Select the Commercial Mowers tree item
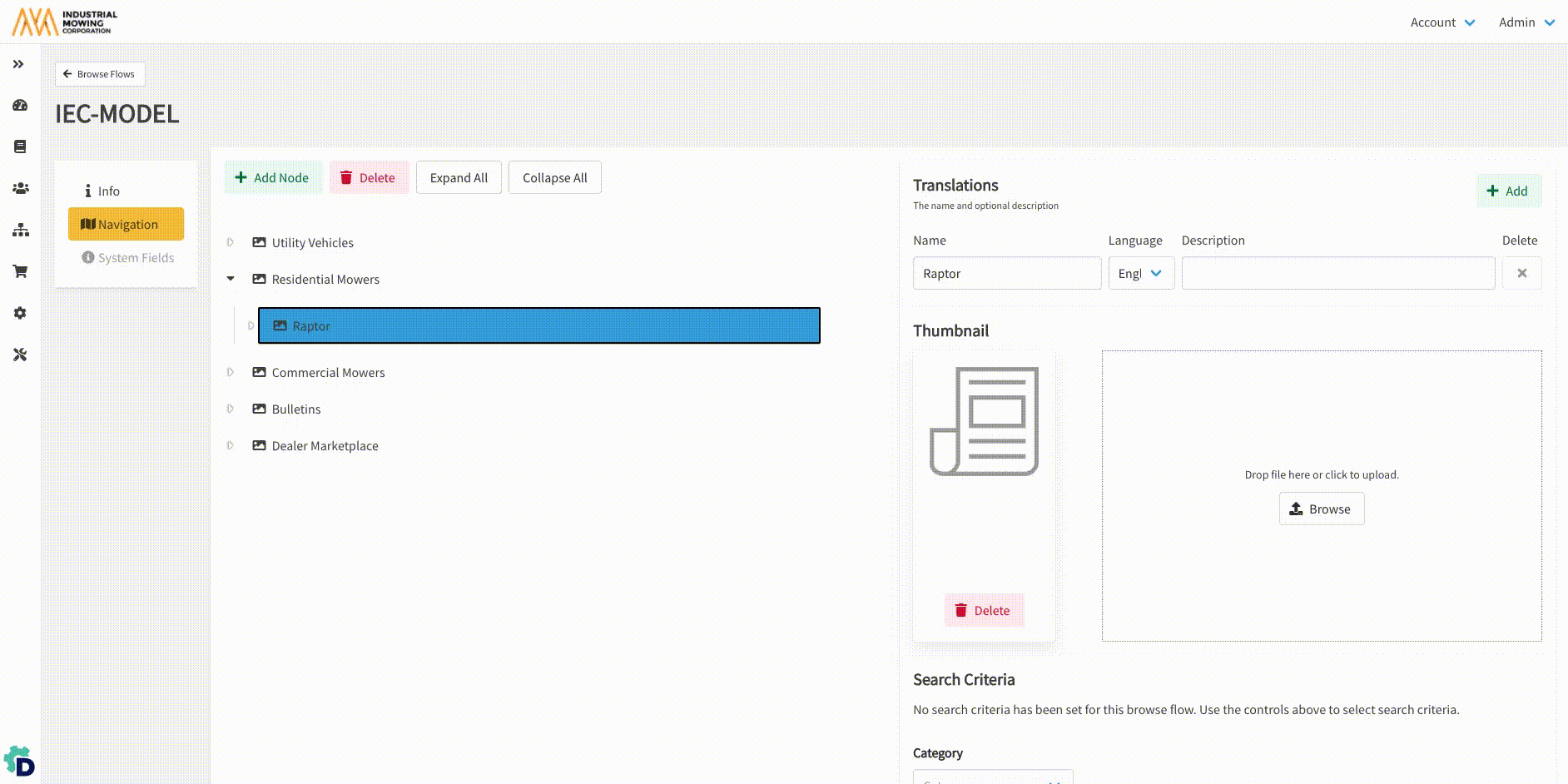Screen dimensions: 1568x784 [x=328, y=373]
